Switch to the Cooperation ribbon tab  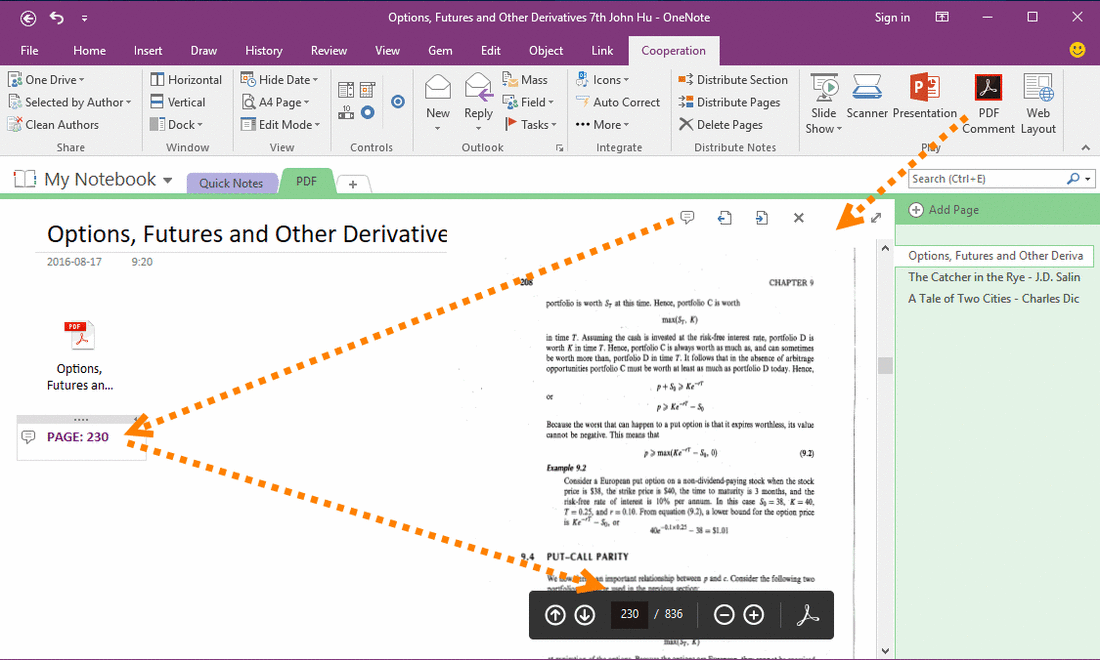pyautogui.click(x=673, y=49)
